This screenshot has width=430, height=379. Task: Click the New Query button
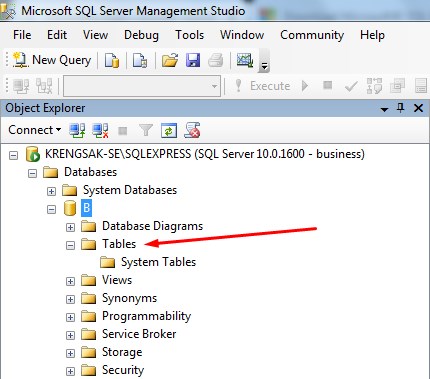click(52, 60)
